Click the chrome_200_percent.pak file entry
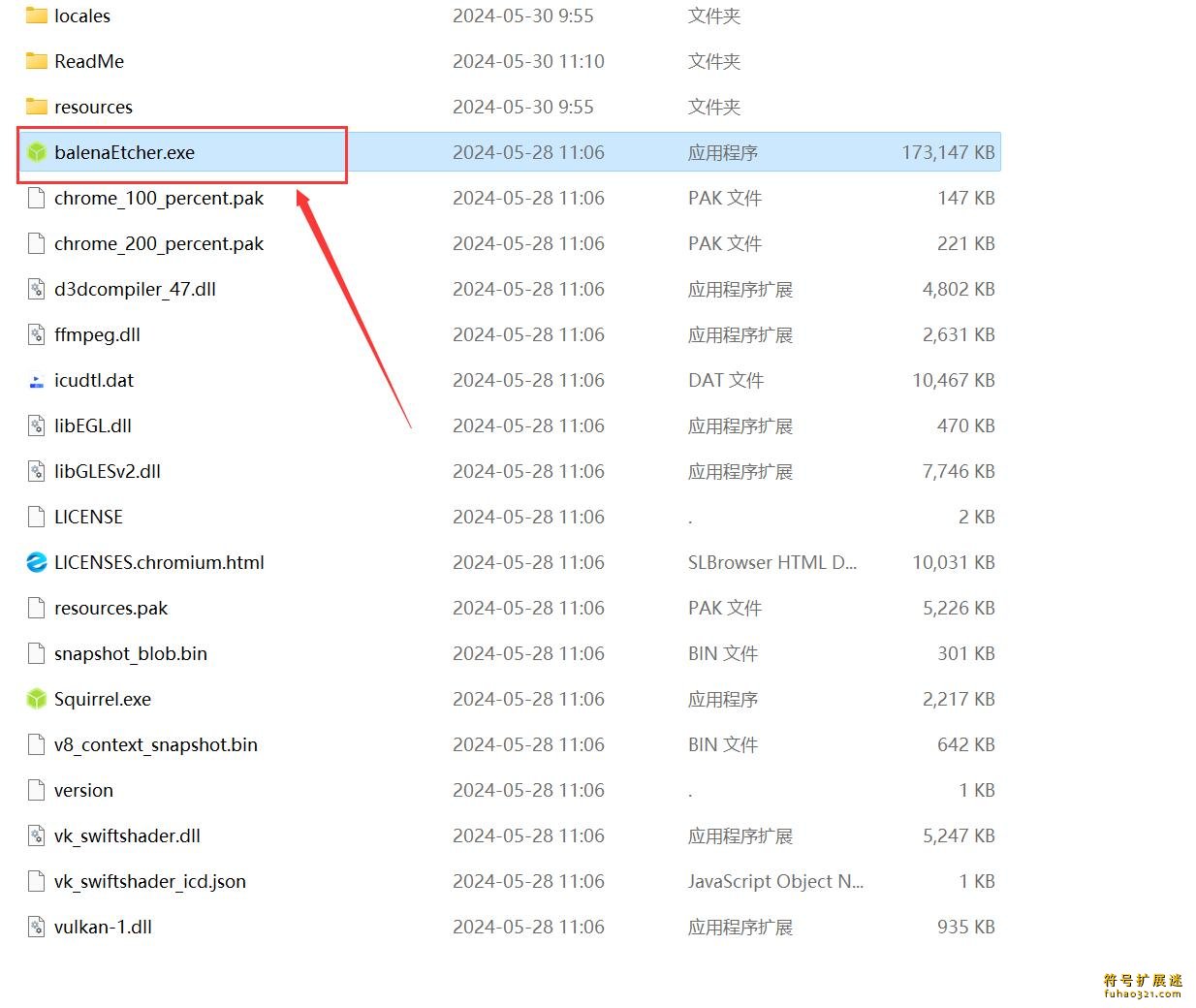This screenshot has height=1008, width=1196. coord(159,243)
